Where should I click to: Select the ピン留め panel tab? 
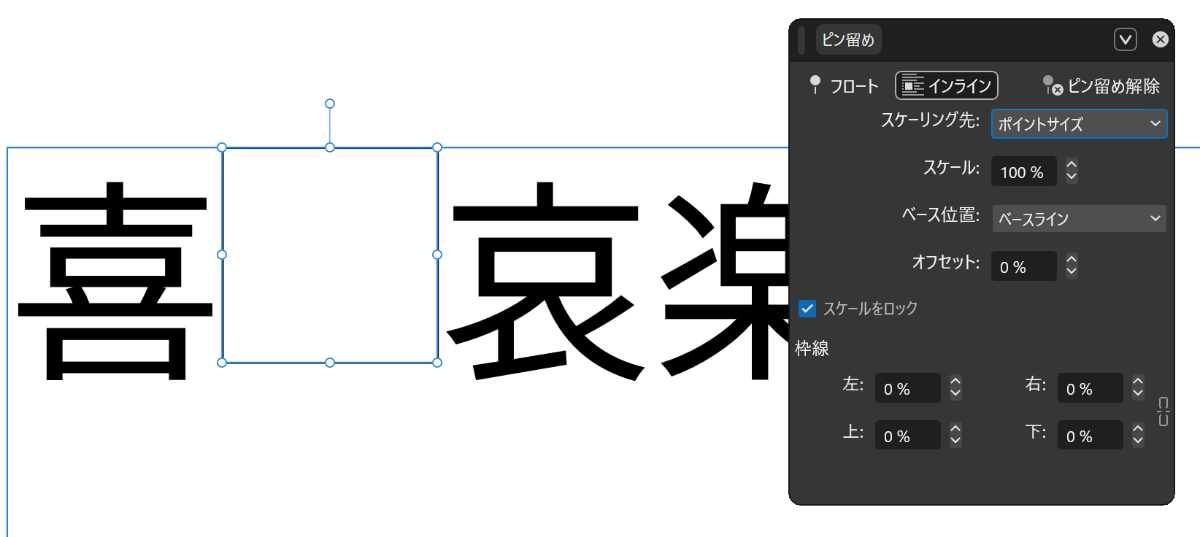point(848,40)
